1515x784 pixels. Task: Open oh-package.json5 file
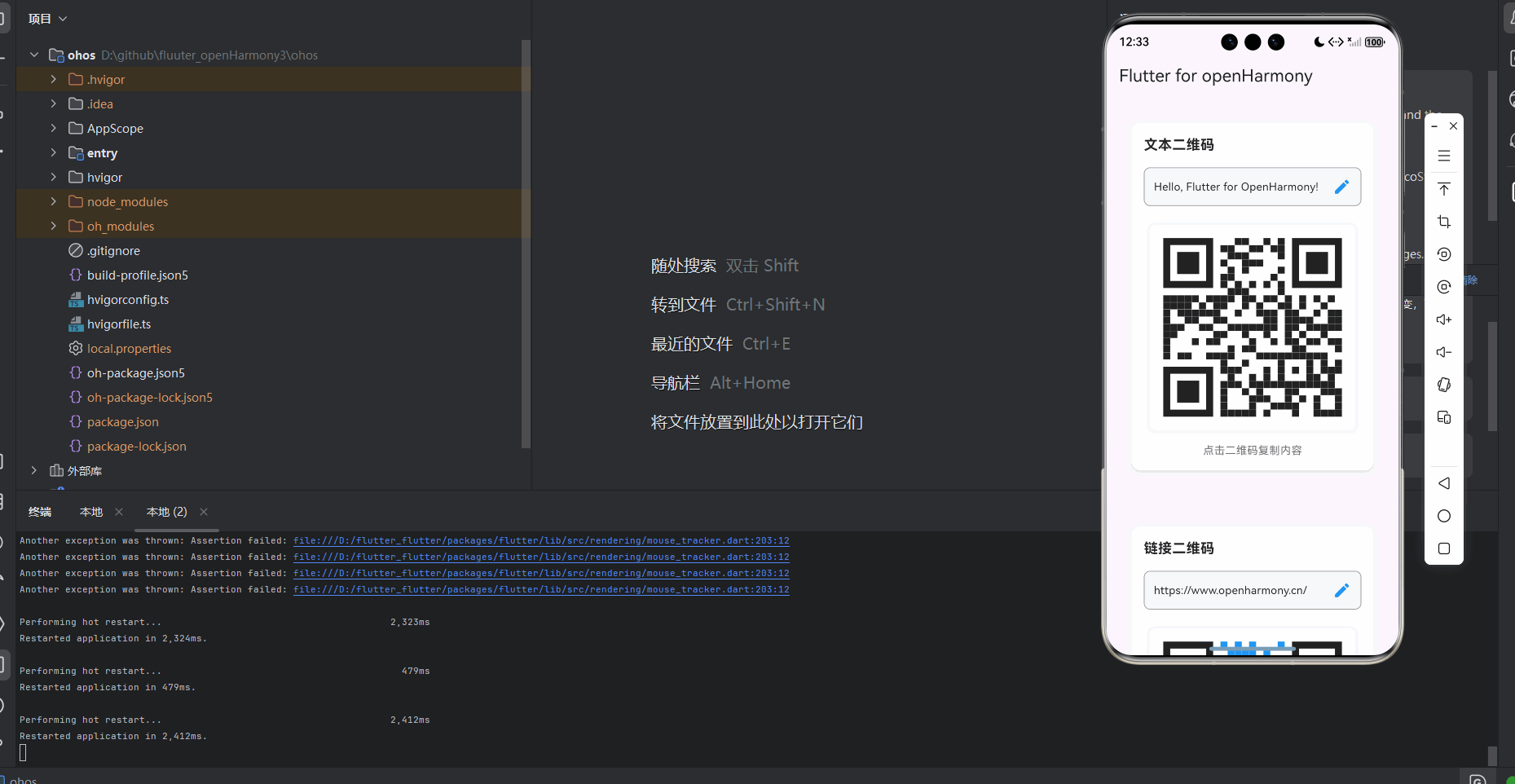(x=136, y=373)
